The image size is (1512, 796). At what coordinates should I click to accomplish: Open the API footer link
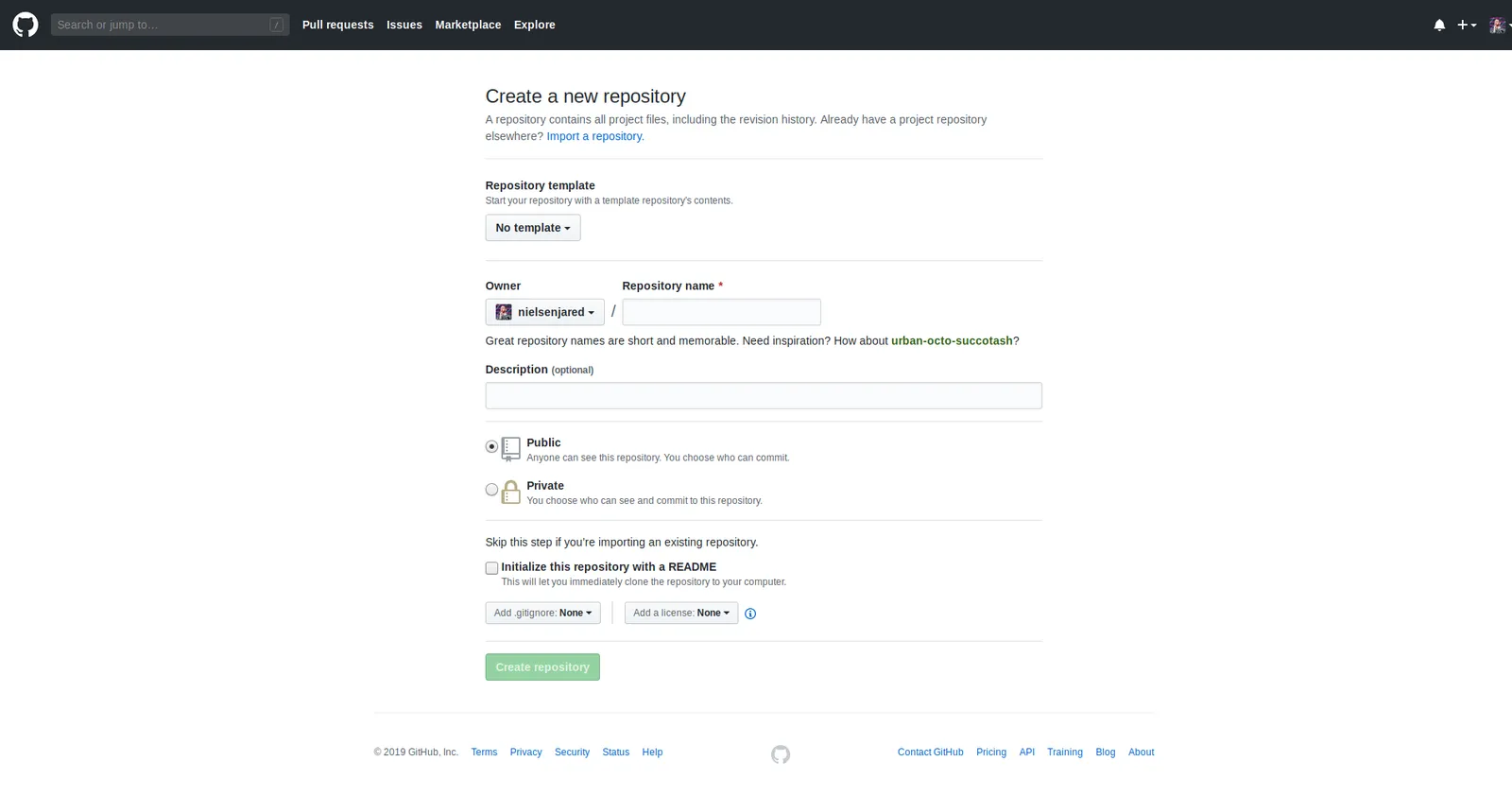[1027, 753]
